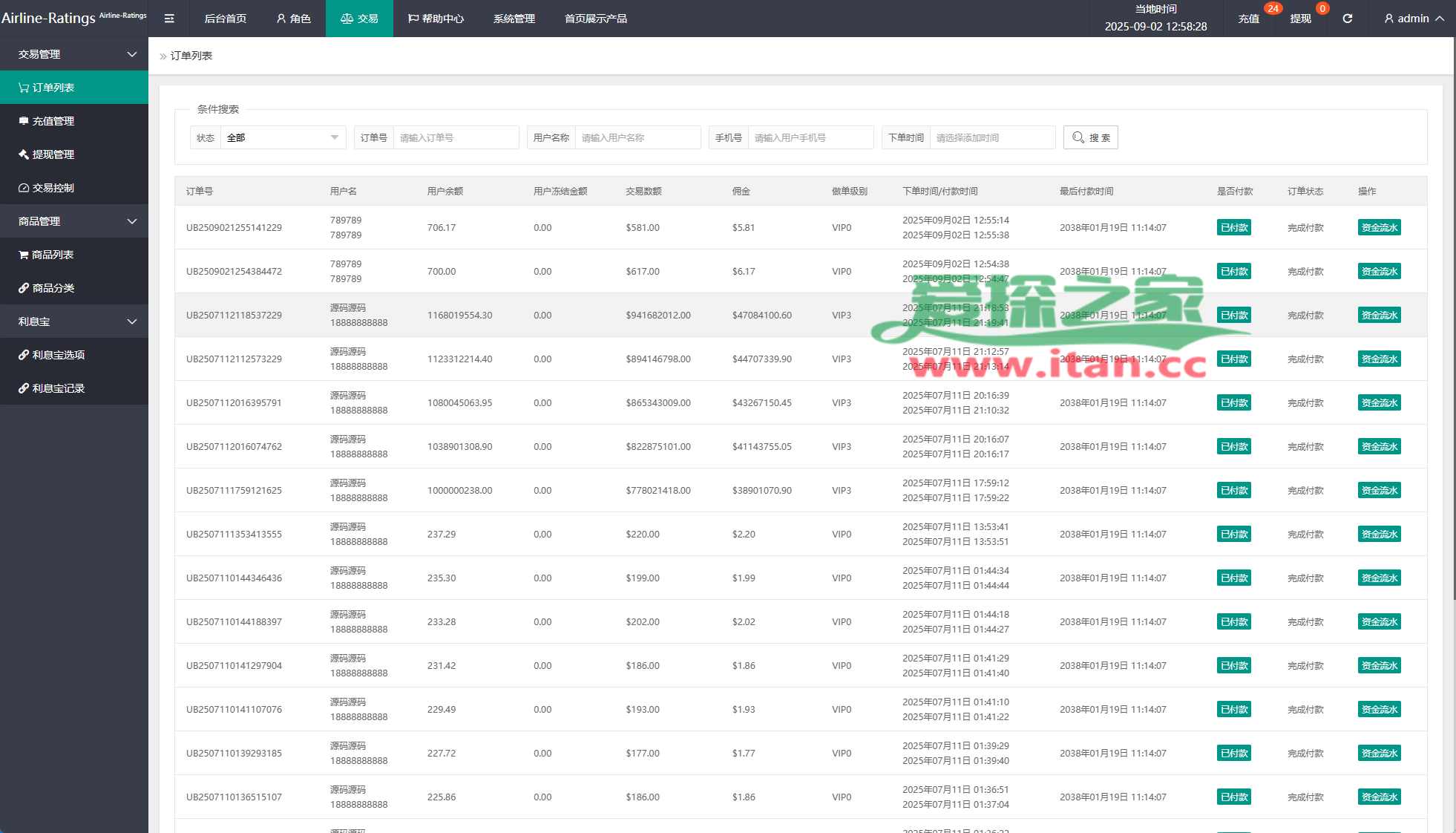Open 提现 notifications with badge 0
The width and height of the screenshot is (1456, 833).
pos(1300,19)
